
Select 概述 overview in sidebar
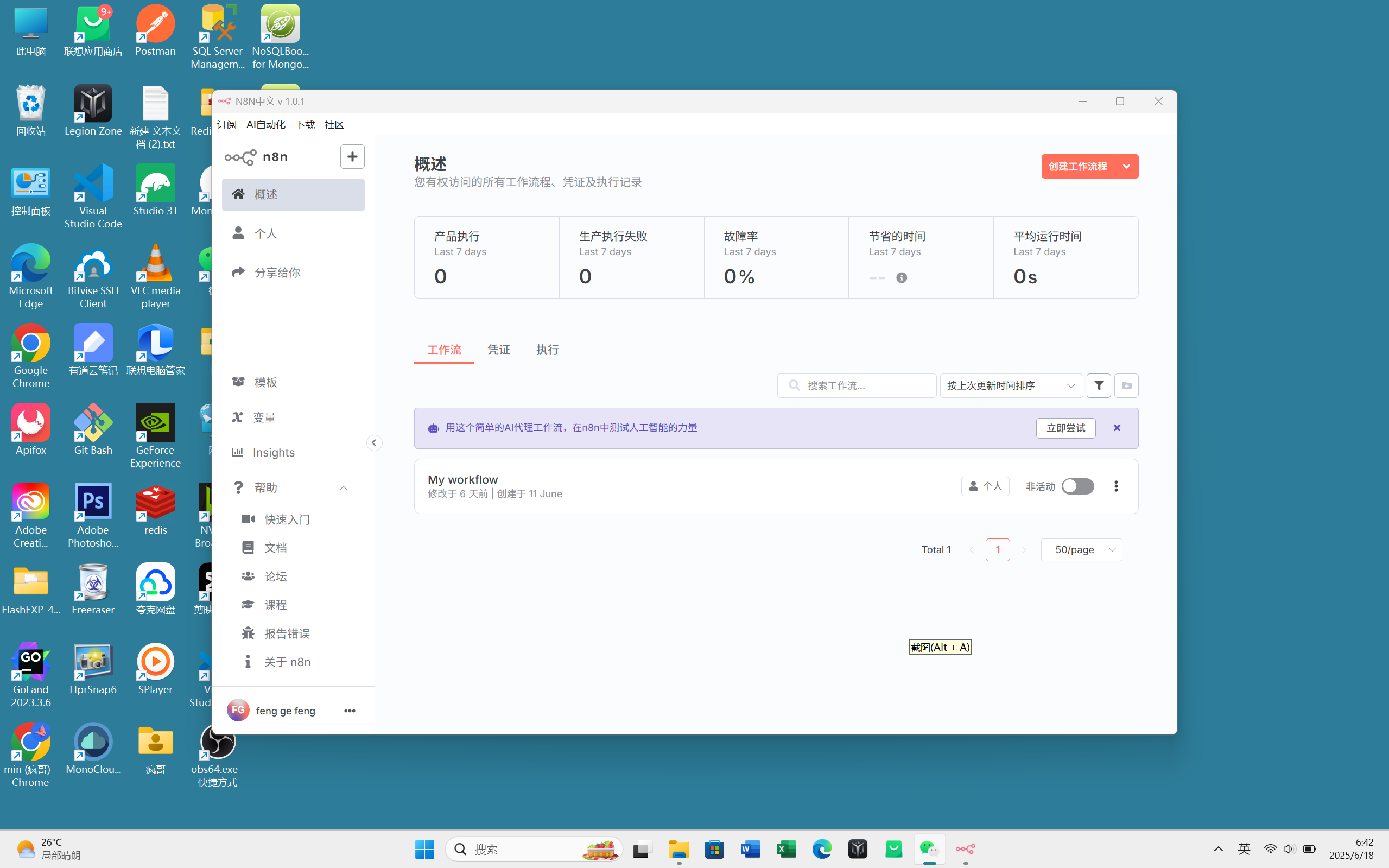(x=293, y=195)
